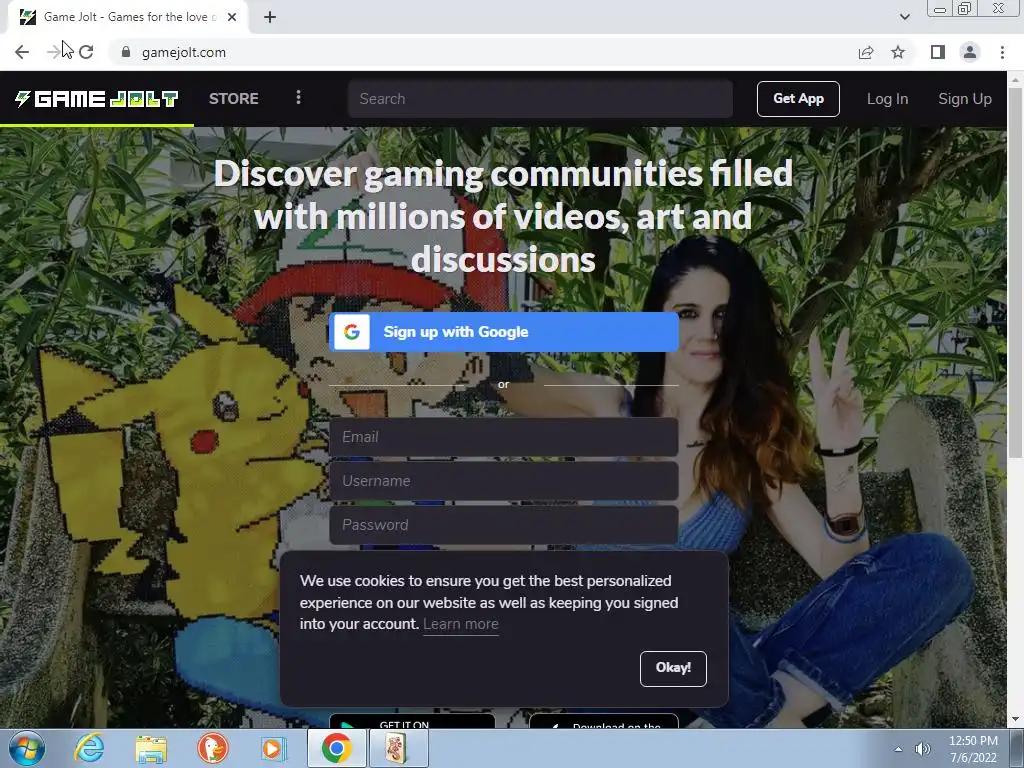Click the Get App button
The height and width of the screenshot is (768, 1024).
(x=798, y=99)
